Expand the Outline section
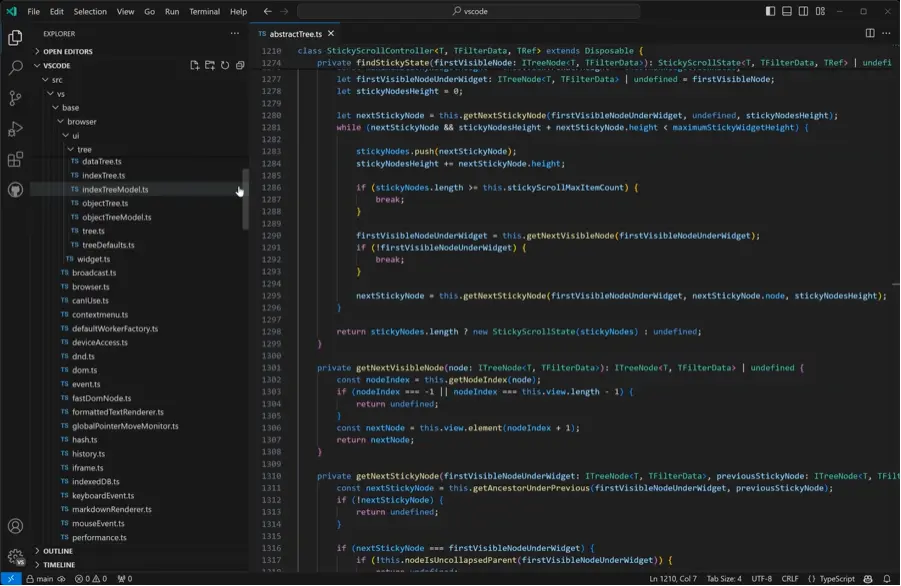901x586 pixels. (57, 550)
